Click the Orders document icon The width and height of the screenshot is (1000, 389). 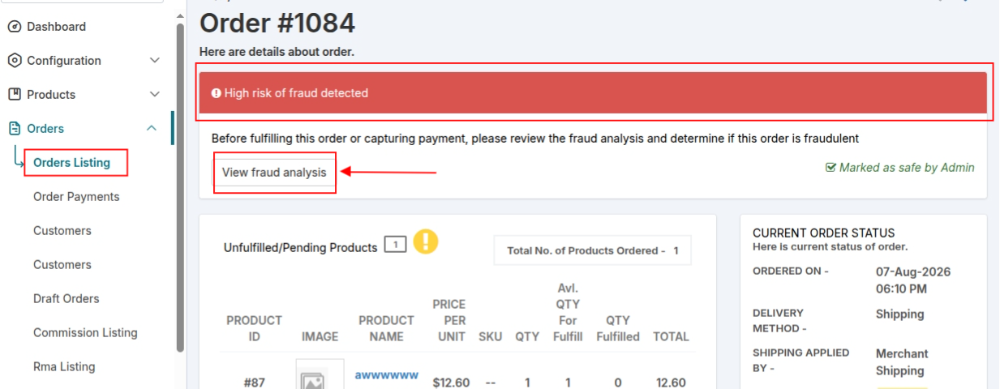[14, 129]
